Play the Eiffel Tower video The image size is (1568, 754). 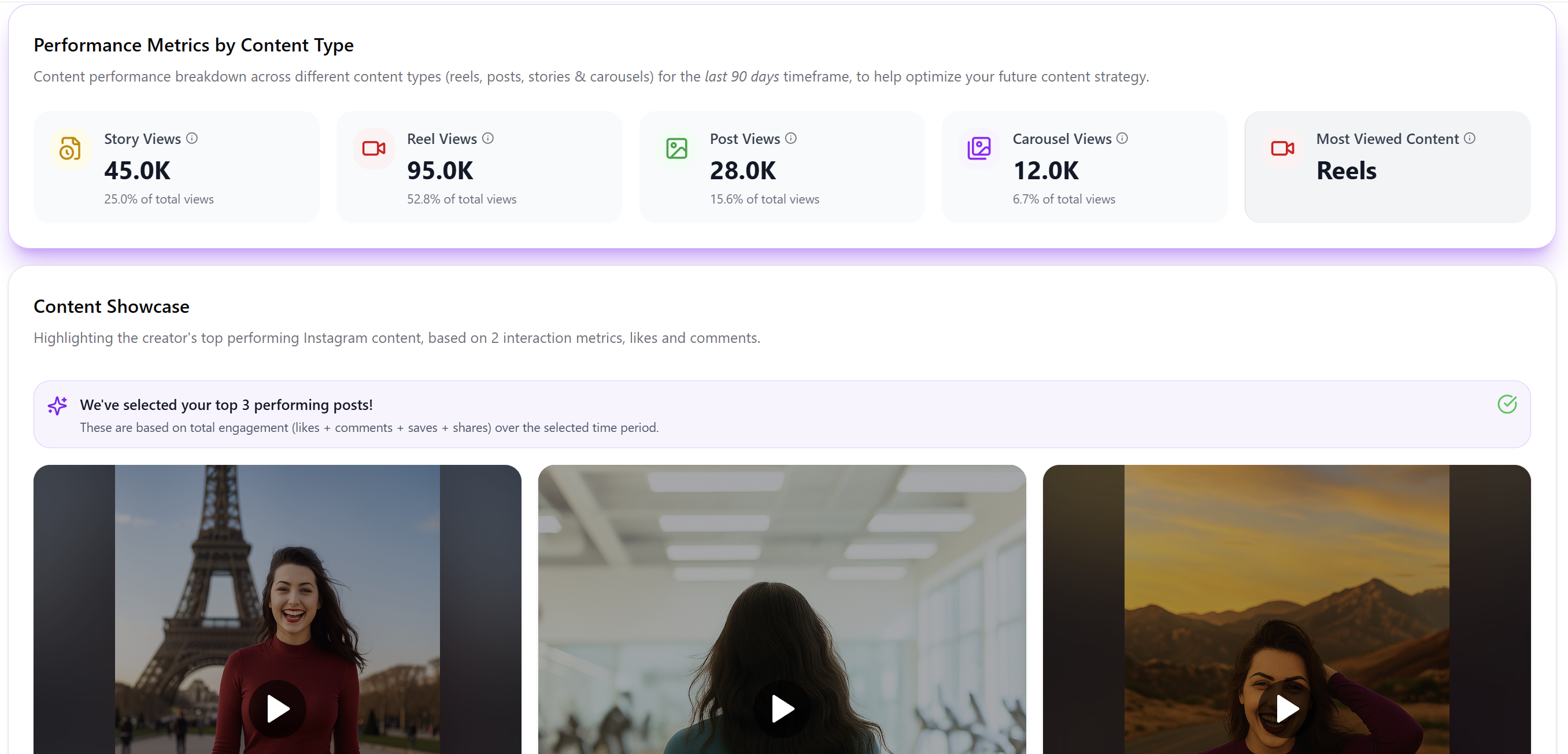[278, 708]
